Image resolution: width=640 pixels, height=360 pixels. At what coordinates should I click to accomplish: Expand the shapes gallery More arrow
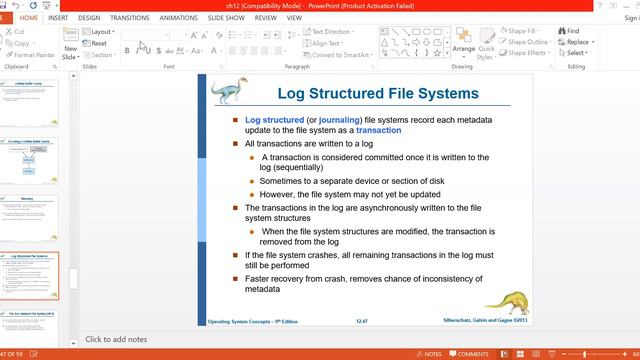[447, 53]
